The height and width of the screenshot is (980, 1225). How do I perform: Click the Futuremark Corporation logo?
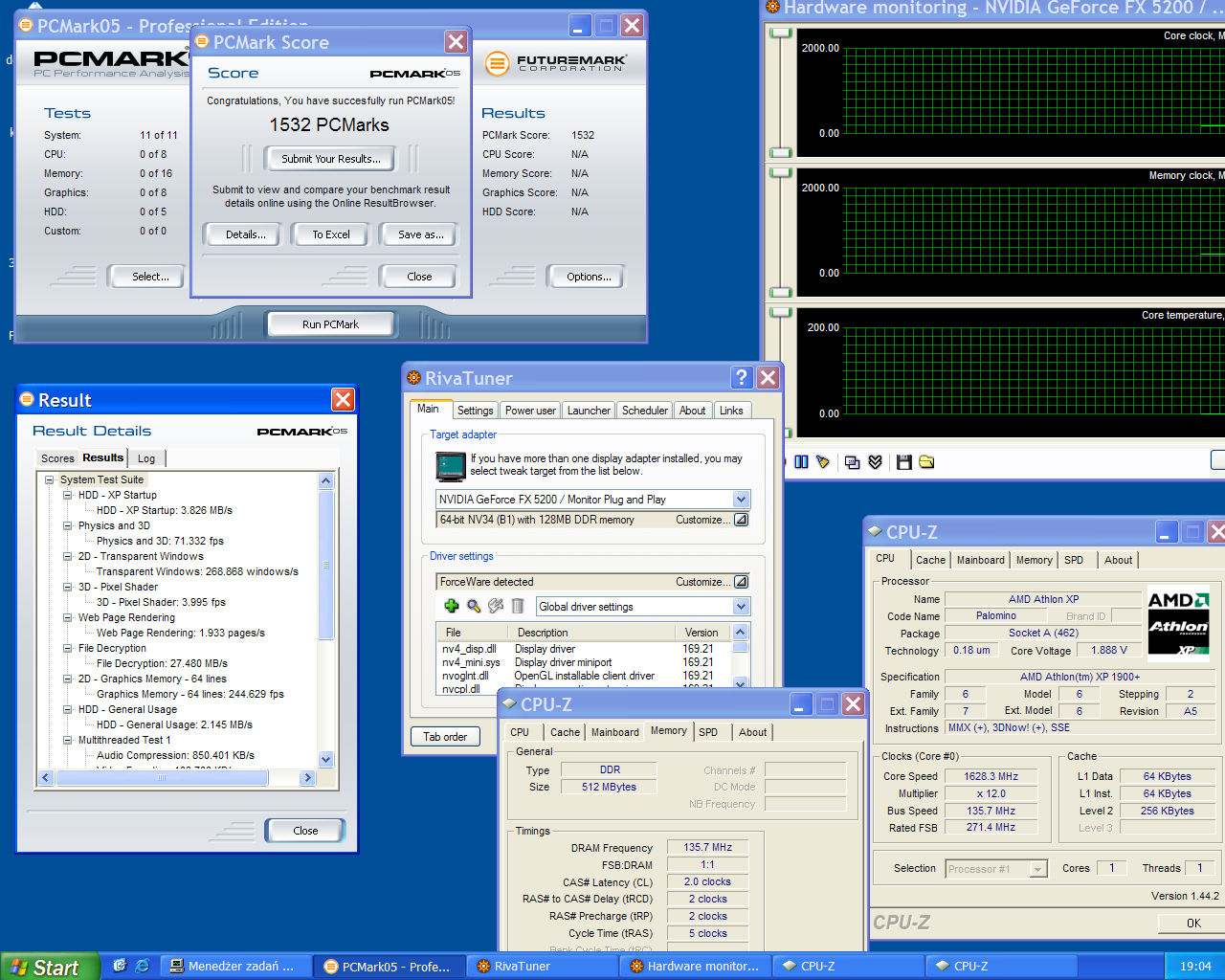pyautogui.click(x=555, y=63)
